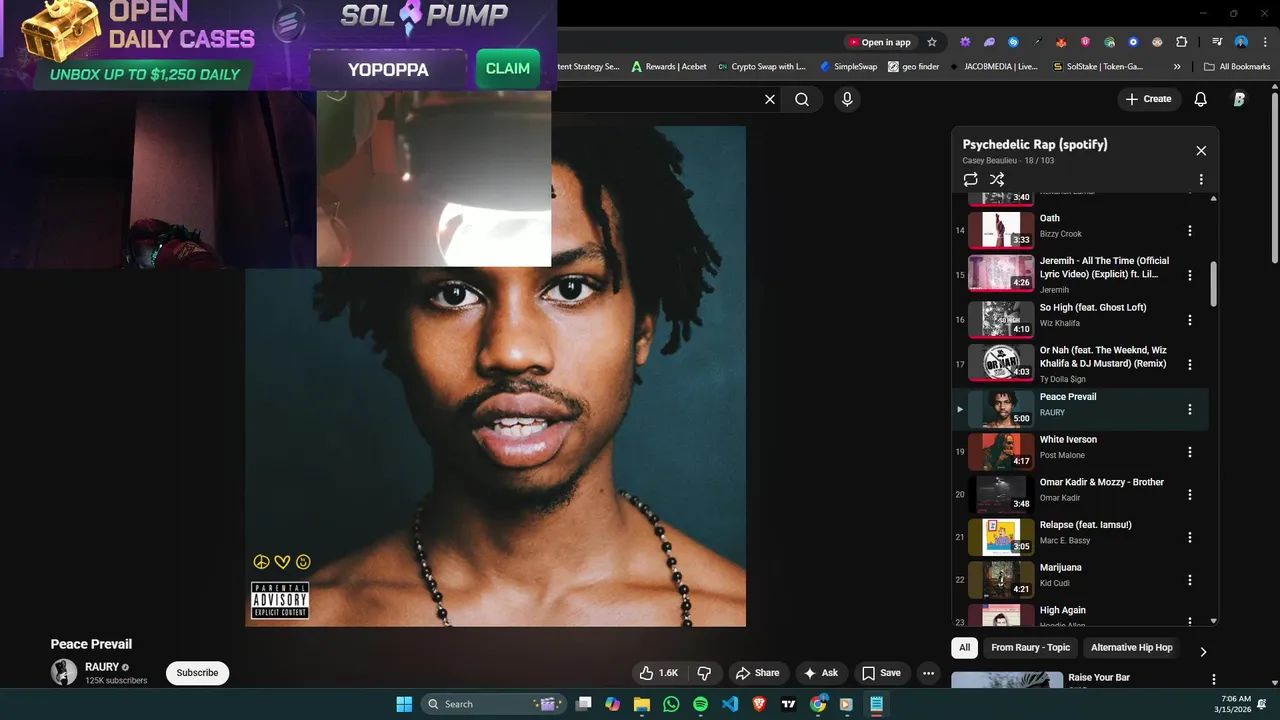Open more options for the Marijuana track
The height and width of the screenshot is (720, 1280).
1190,580
